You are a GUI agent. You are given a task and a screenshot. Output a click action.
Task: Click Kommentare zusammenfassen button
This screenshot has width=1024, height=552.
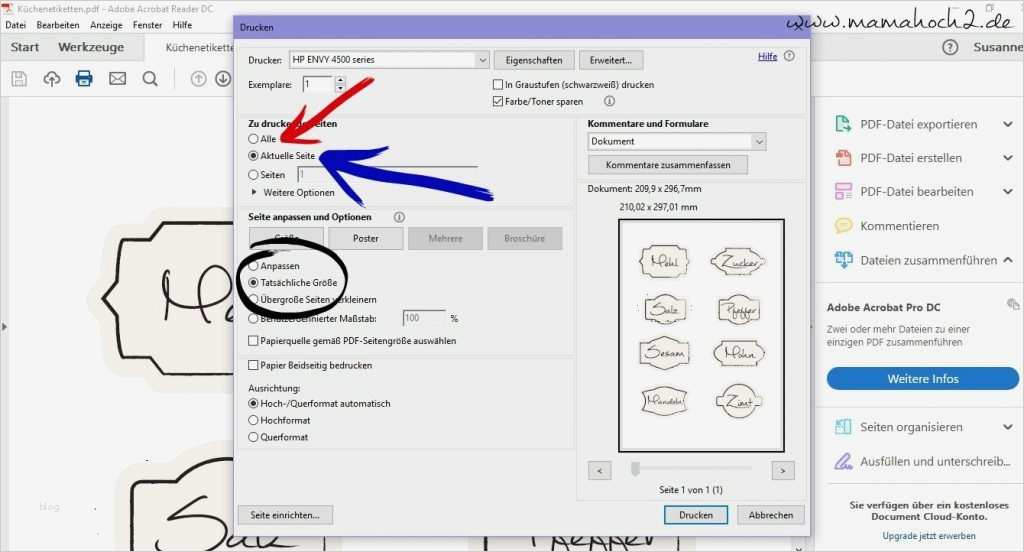[x=668, y=165]
